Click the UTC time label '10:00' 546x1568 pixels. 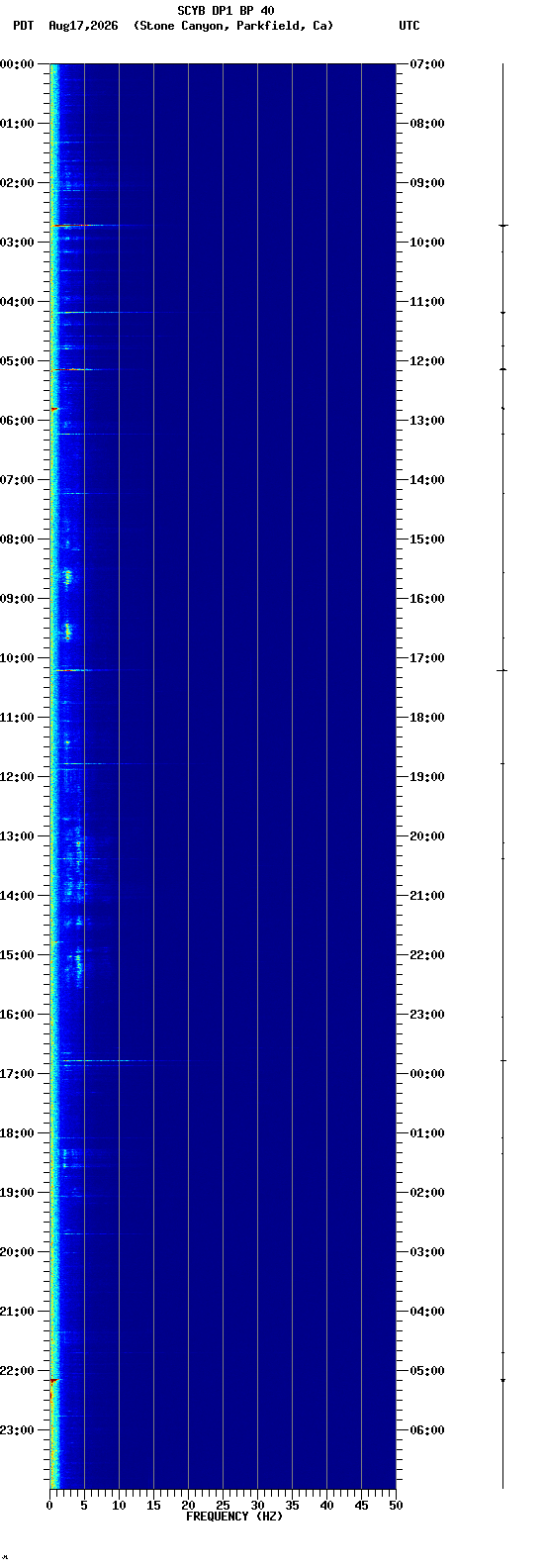(x=427, y=243)
